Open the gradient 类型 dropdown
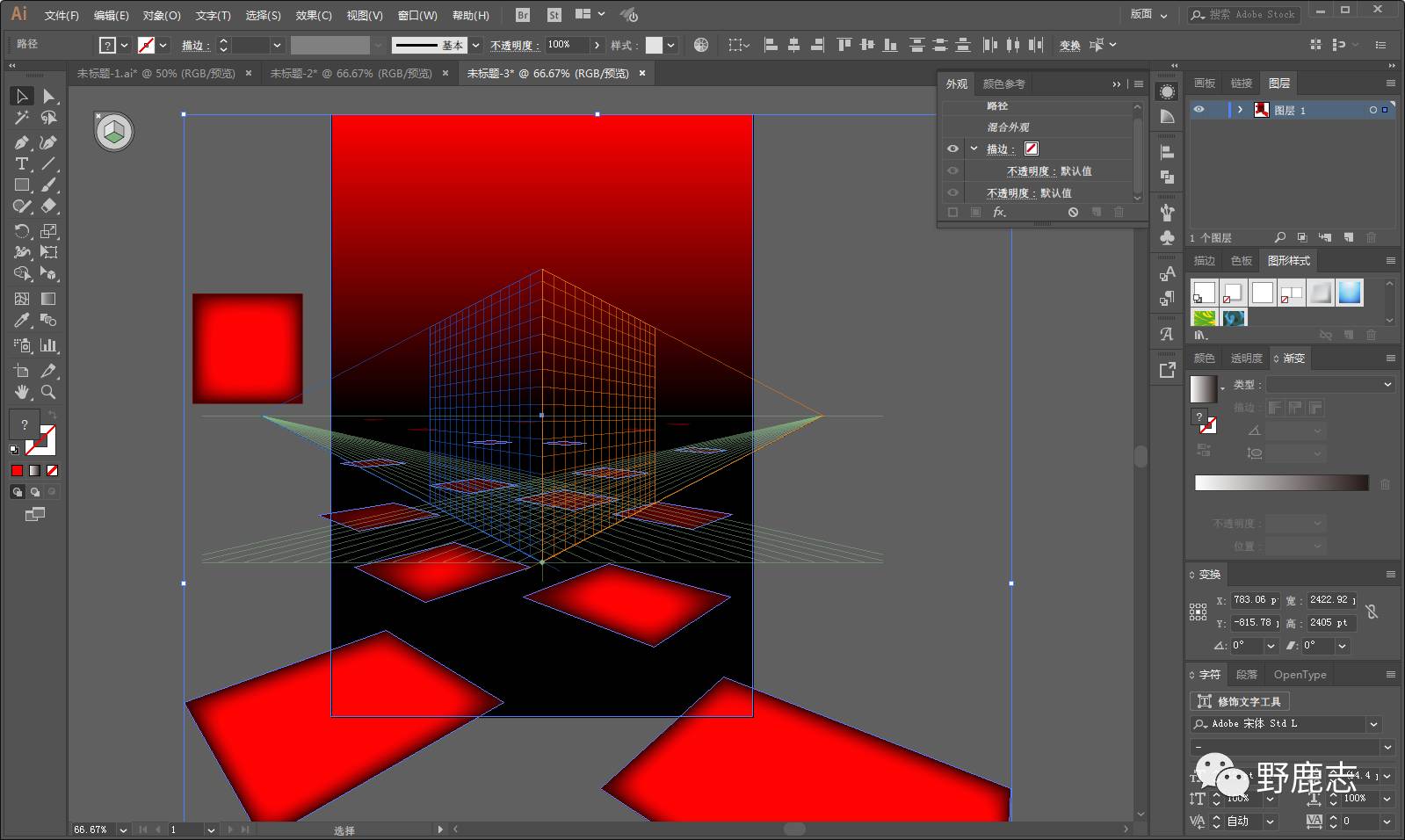 tap(1329, 385)
